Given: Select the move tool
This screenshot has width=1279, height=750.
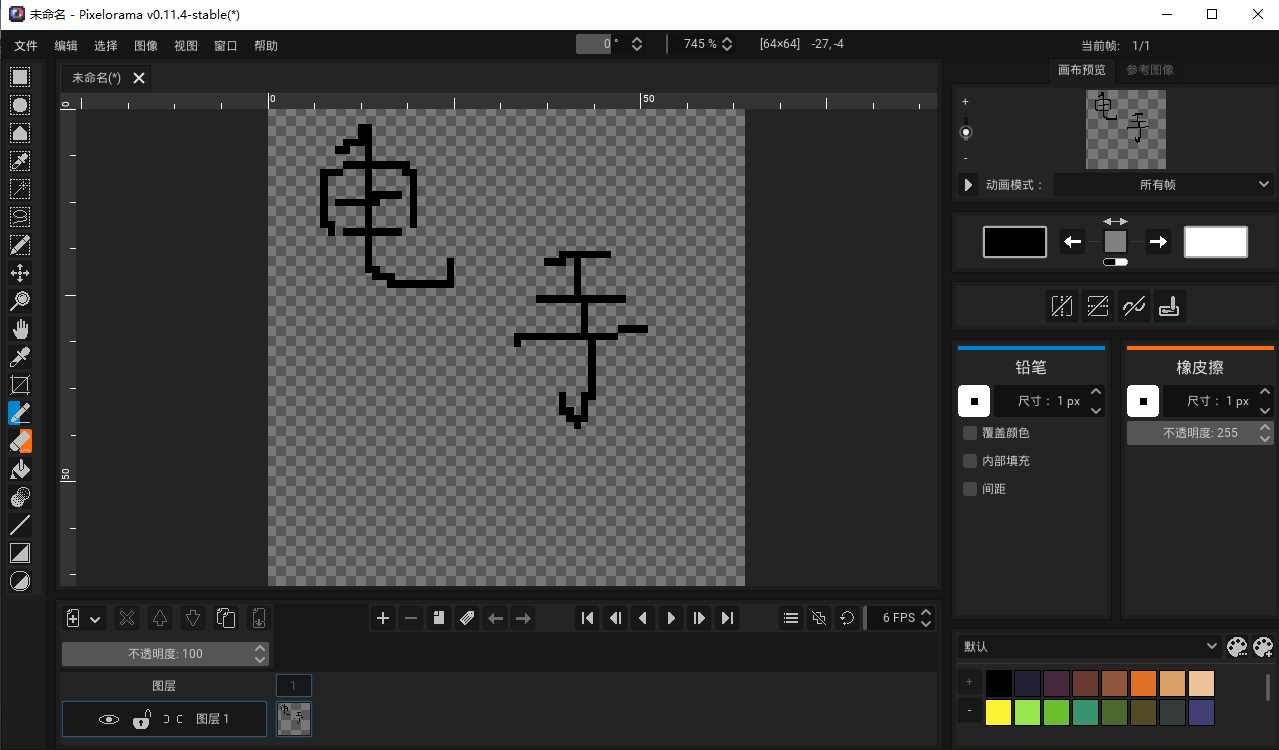Looking at the screenshot, I should point(20,273).
